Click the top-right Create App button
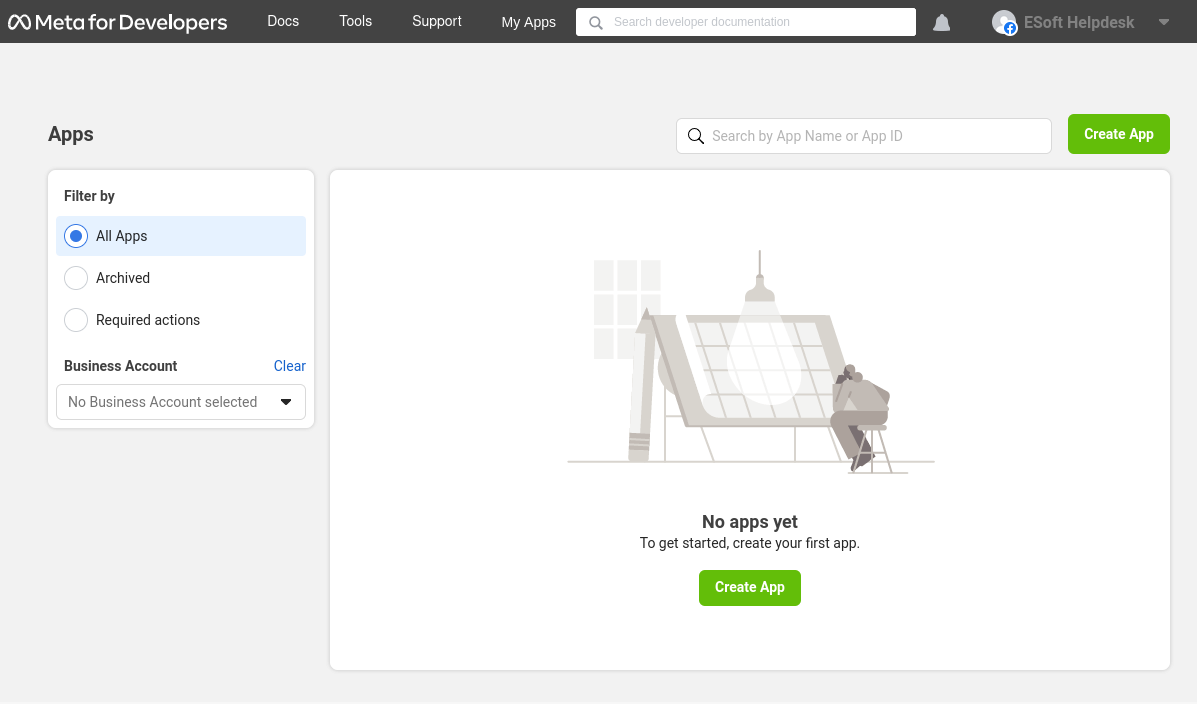Screen dimensions: 1197x704 (x=1118, y=134)
